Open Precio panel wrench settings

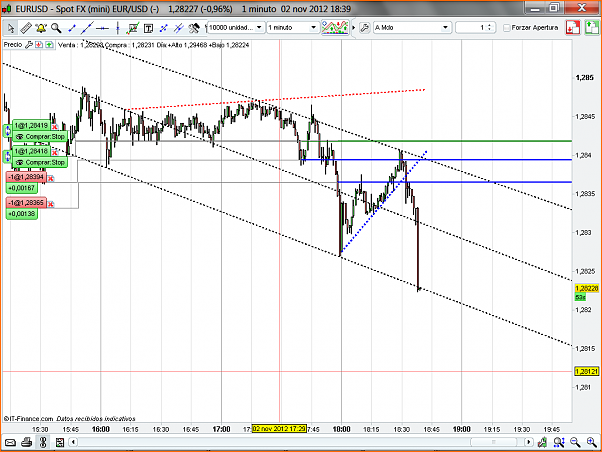(28, 45)
